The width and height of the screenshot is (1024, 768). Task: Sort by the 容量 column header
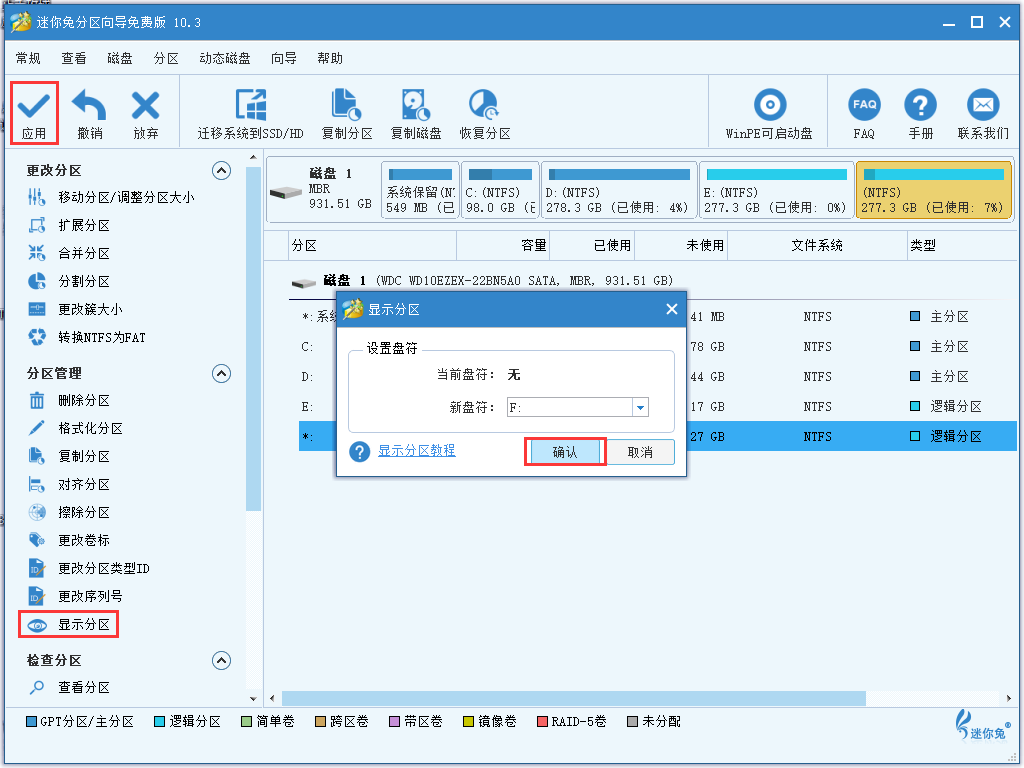tap(534, 246)
